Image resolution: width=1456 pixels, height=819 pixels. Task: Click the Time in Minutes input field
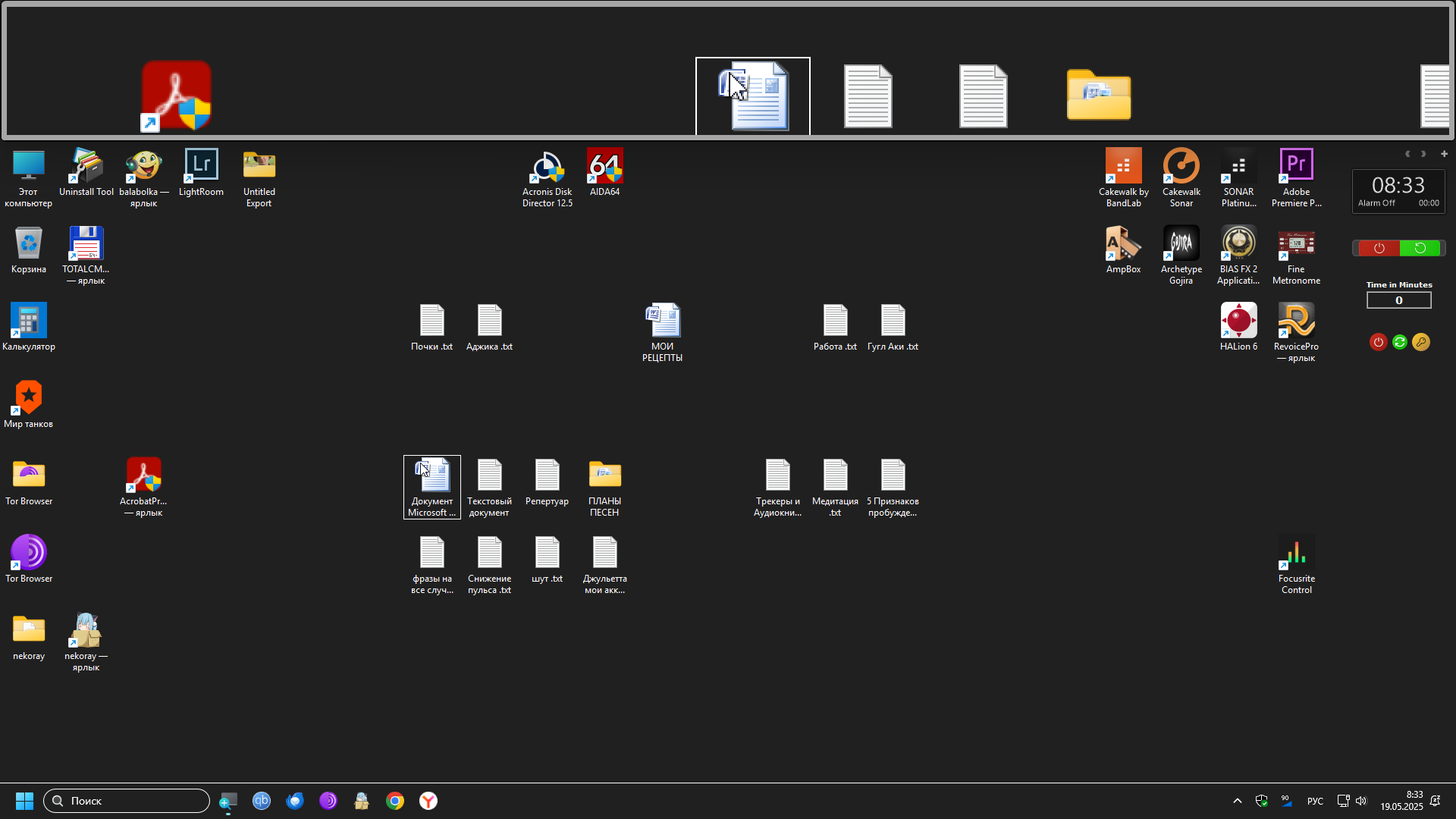[1398, 300]
